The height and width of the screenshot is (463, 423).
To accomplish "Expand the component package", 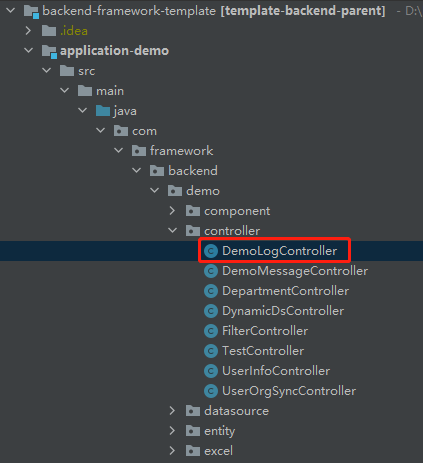I will 172,211.
